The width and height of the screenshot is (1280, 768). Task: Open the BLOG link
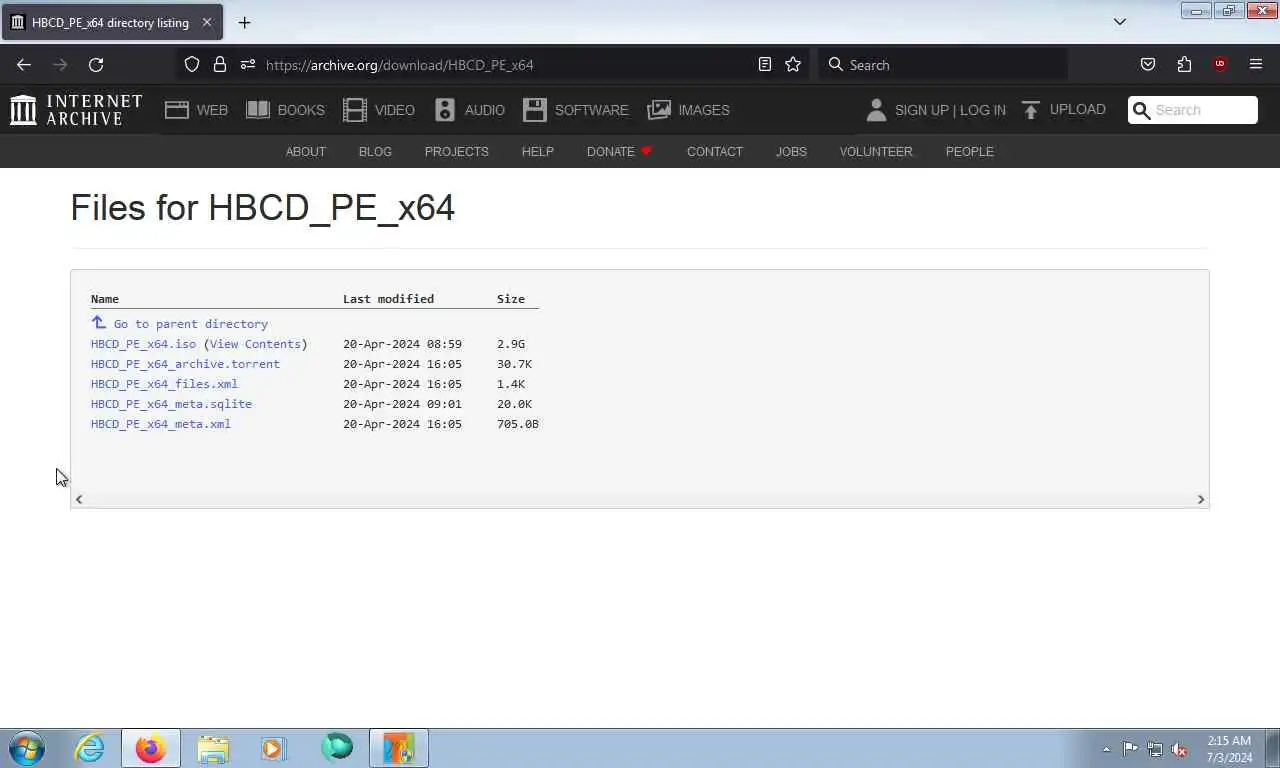(x=375, y=152)
